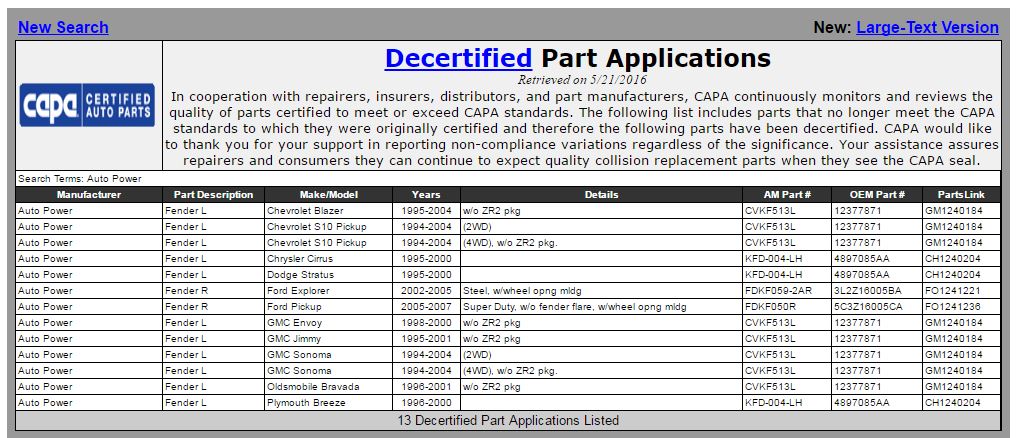Click CVKF513L in the Chevrolet Blazer row
The image size is (1022, 438).
(787, 211)
